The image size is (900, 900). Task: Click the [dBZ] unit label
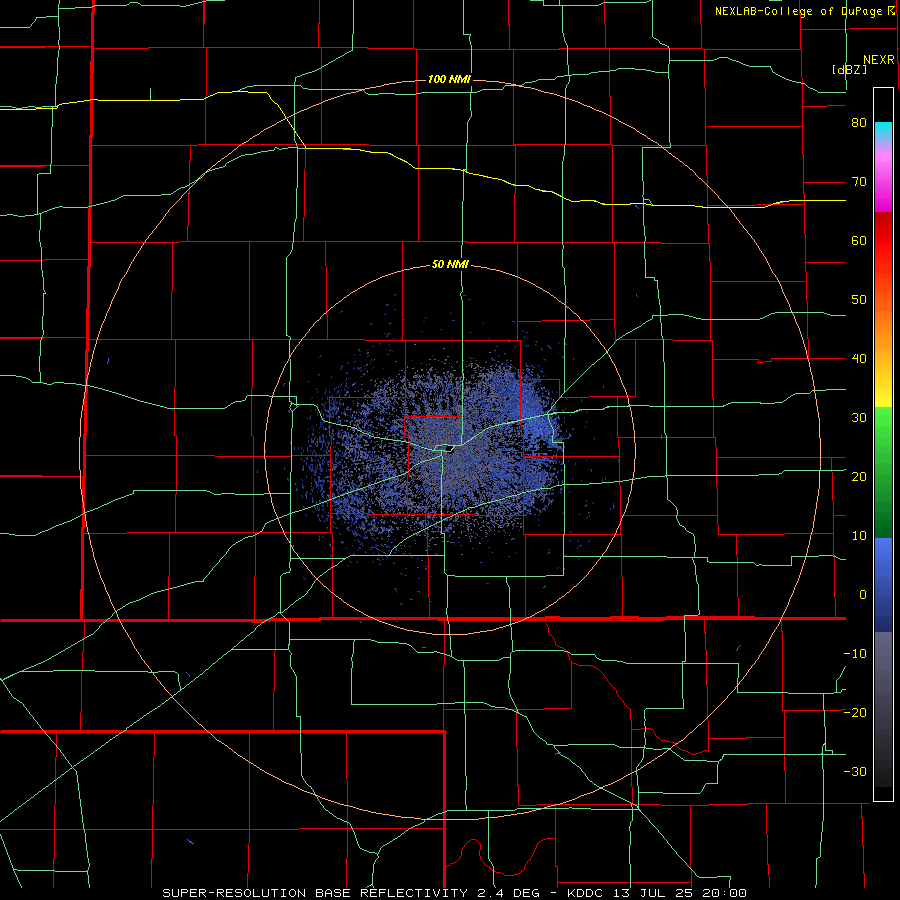tap(849, 69)
